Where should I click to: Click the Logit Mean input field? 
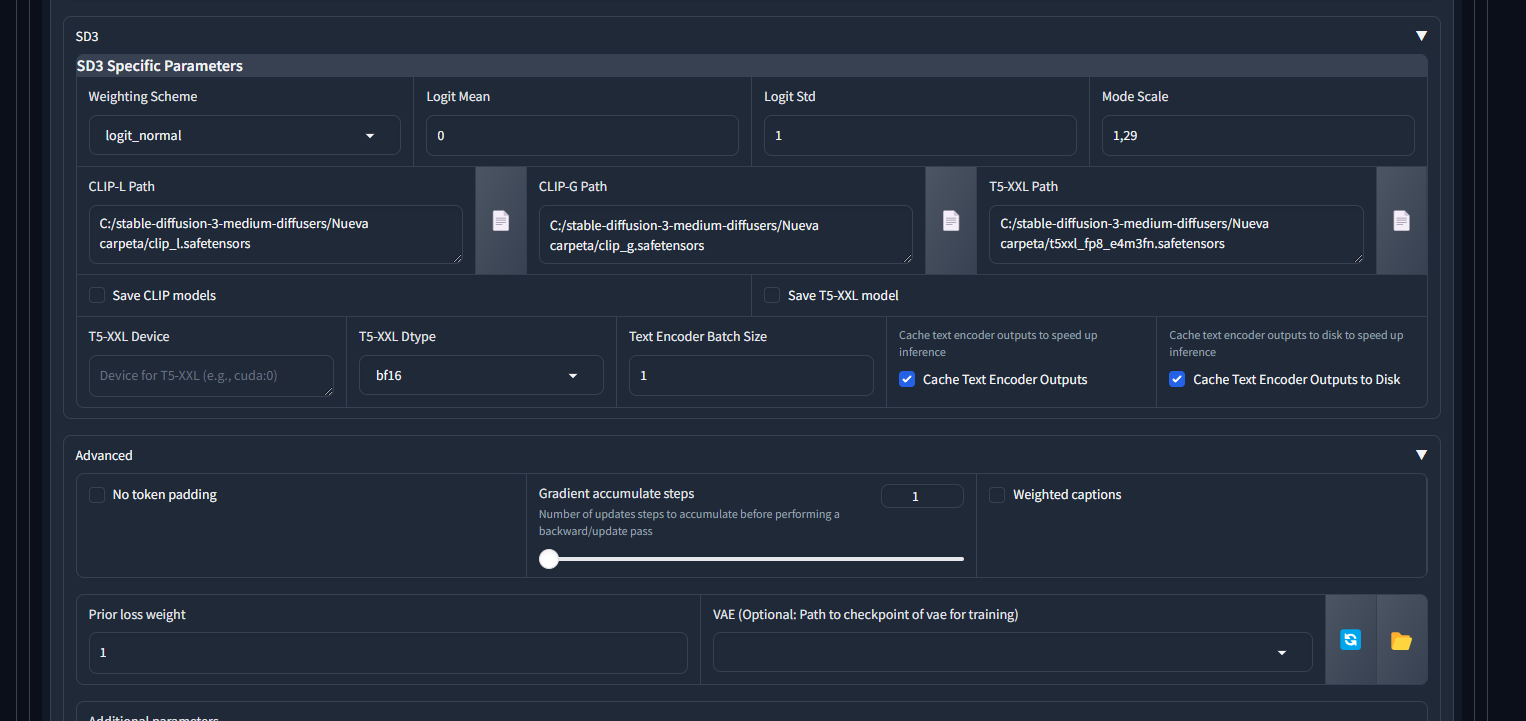pyautogui.click(x=582, y=135)
